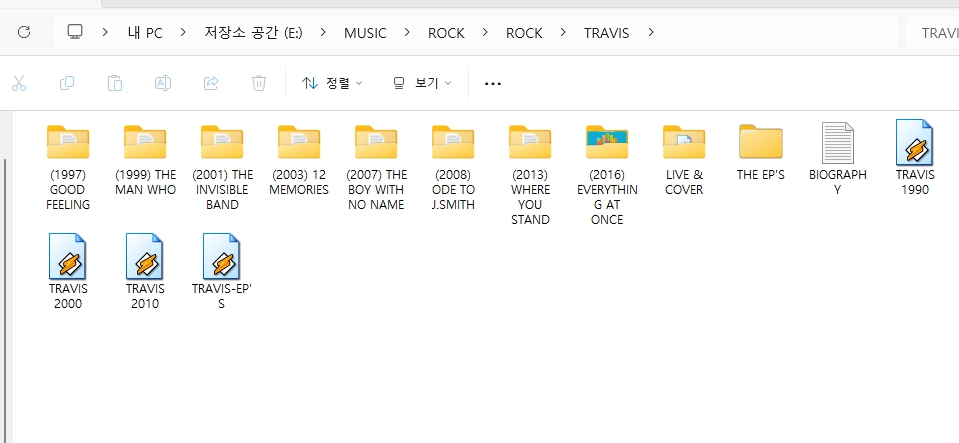
Task: Click the "LIVE & COVER" folder name
Action: point(684,182)
